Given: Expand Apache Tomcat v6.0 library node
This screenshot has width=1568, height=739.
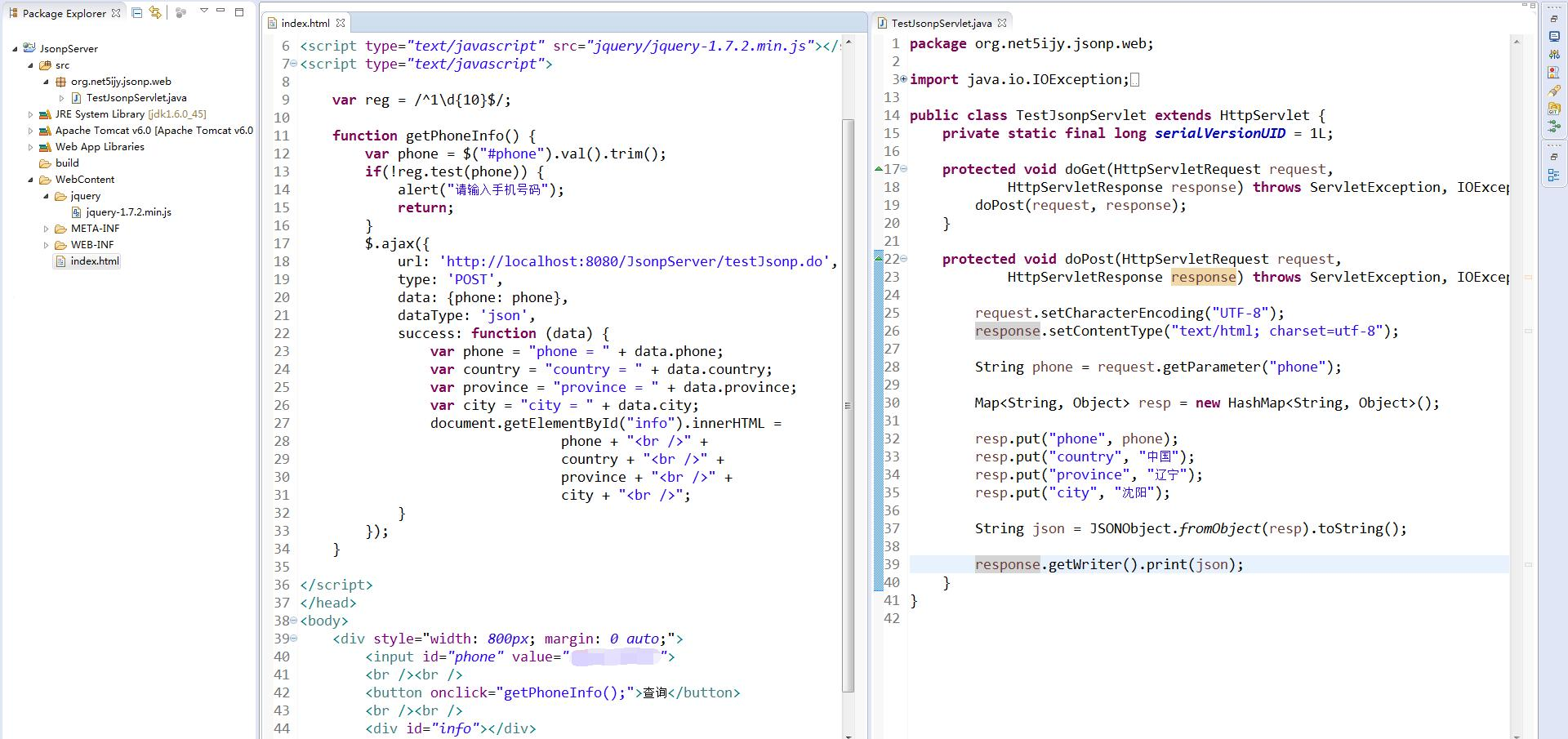Looking at the screenshot, I should click(x=30, y=131).
